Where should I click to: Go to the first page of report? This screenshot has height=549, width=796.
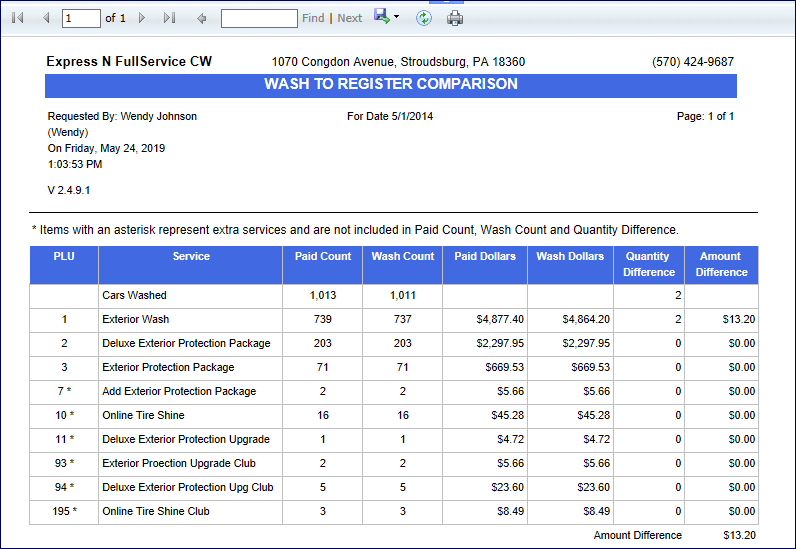[x=17, y=18]
